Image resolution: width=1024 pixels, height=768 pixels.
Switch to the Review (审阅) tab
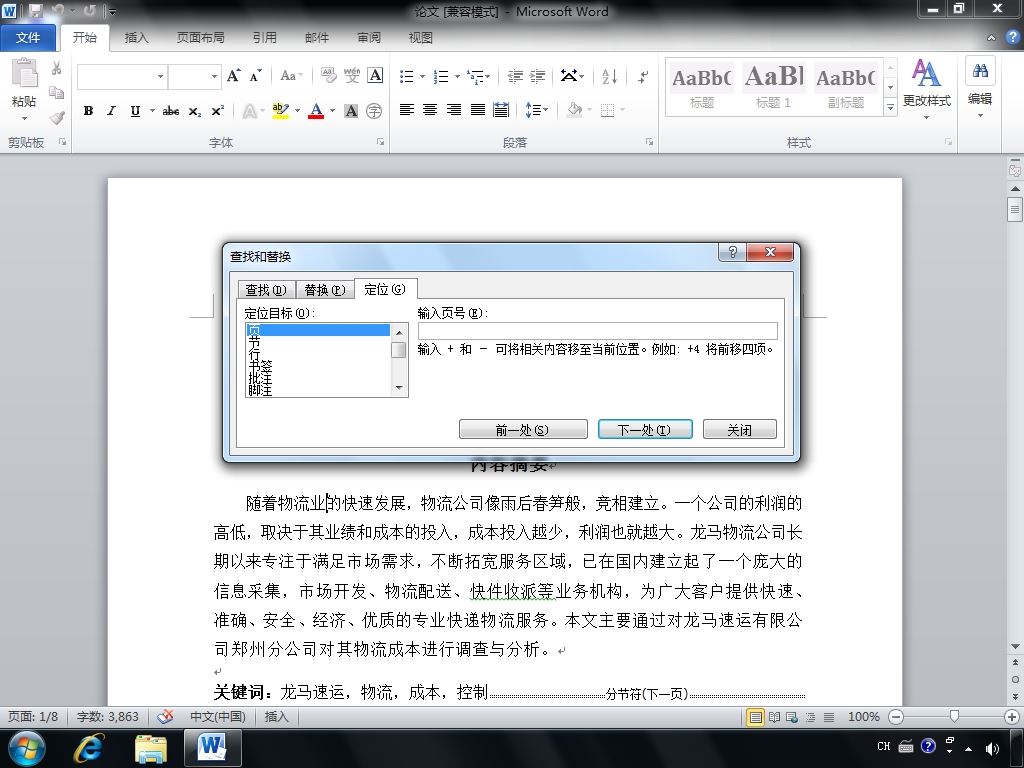369,38
